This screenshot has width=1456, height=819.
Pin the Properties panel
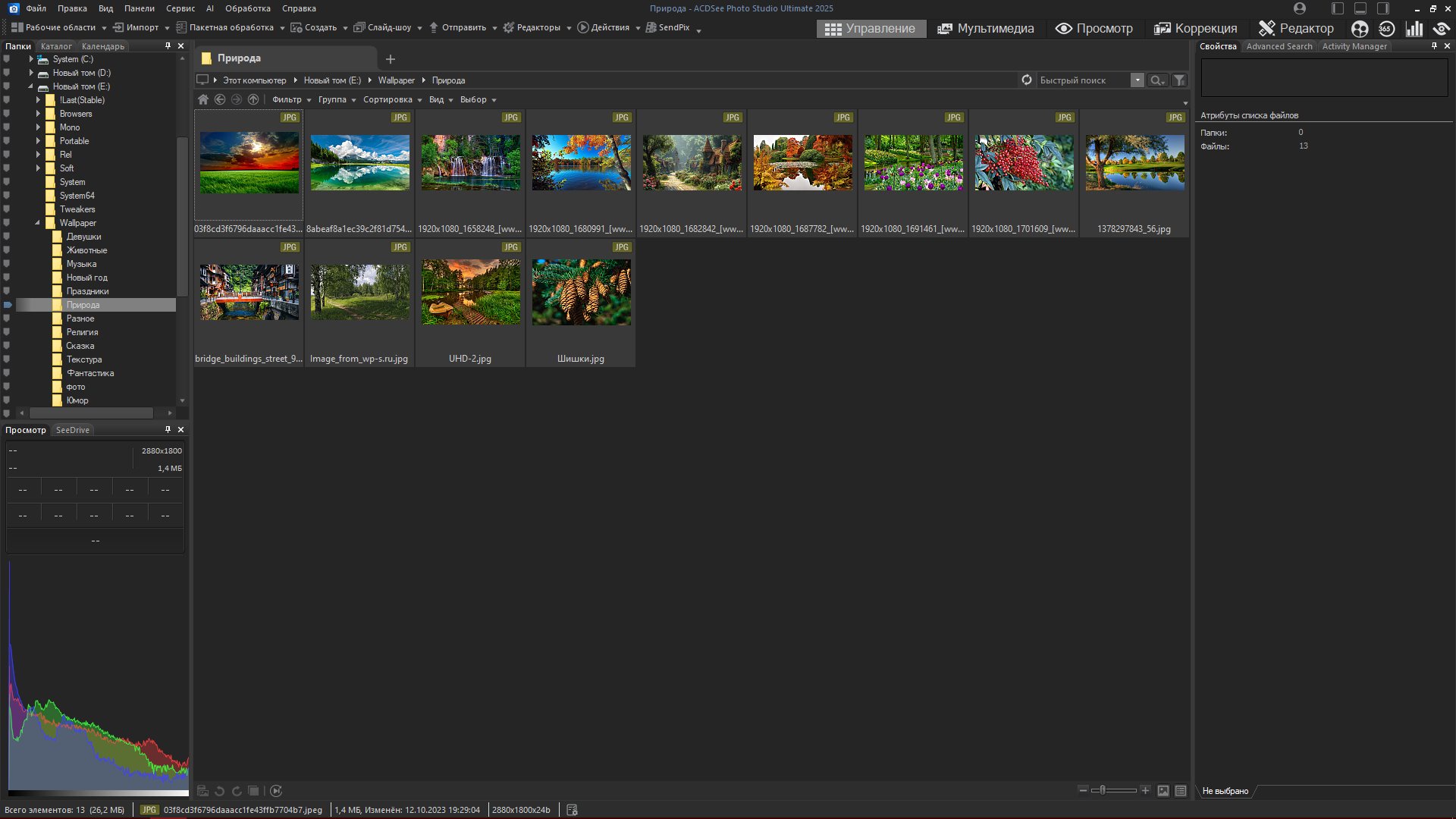(1433, 46)
